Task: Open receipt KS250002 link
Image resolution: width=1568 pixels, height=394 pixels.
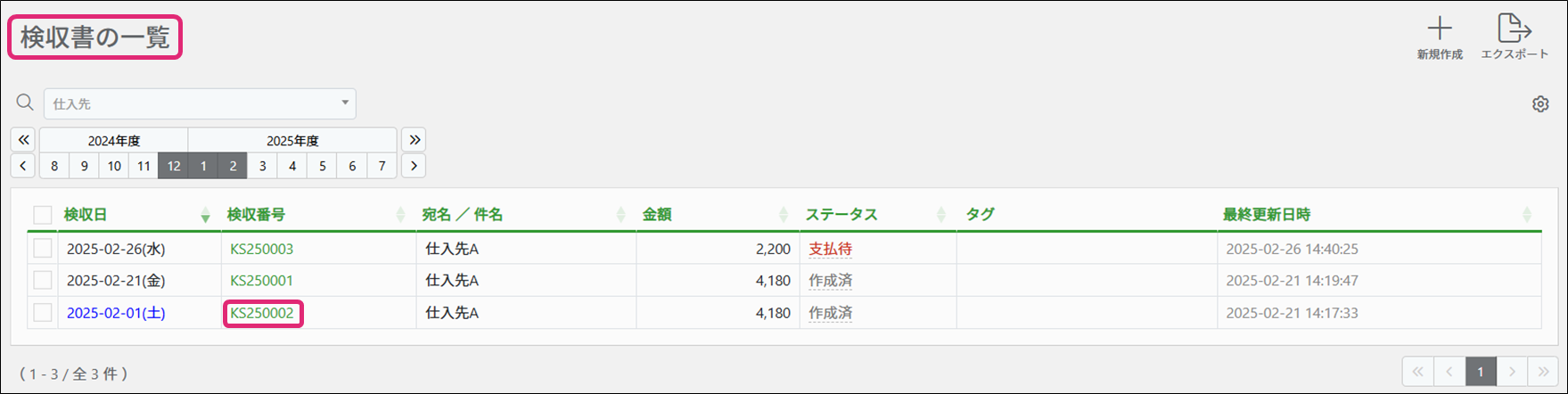Action: point(261,313)
